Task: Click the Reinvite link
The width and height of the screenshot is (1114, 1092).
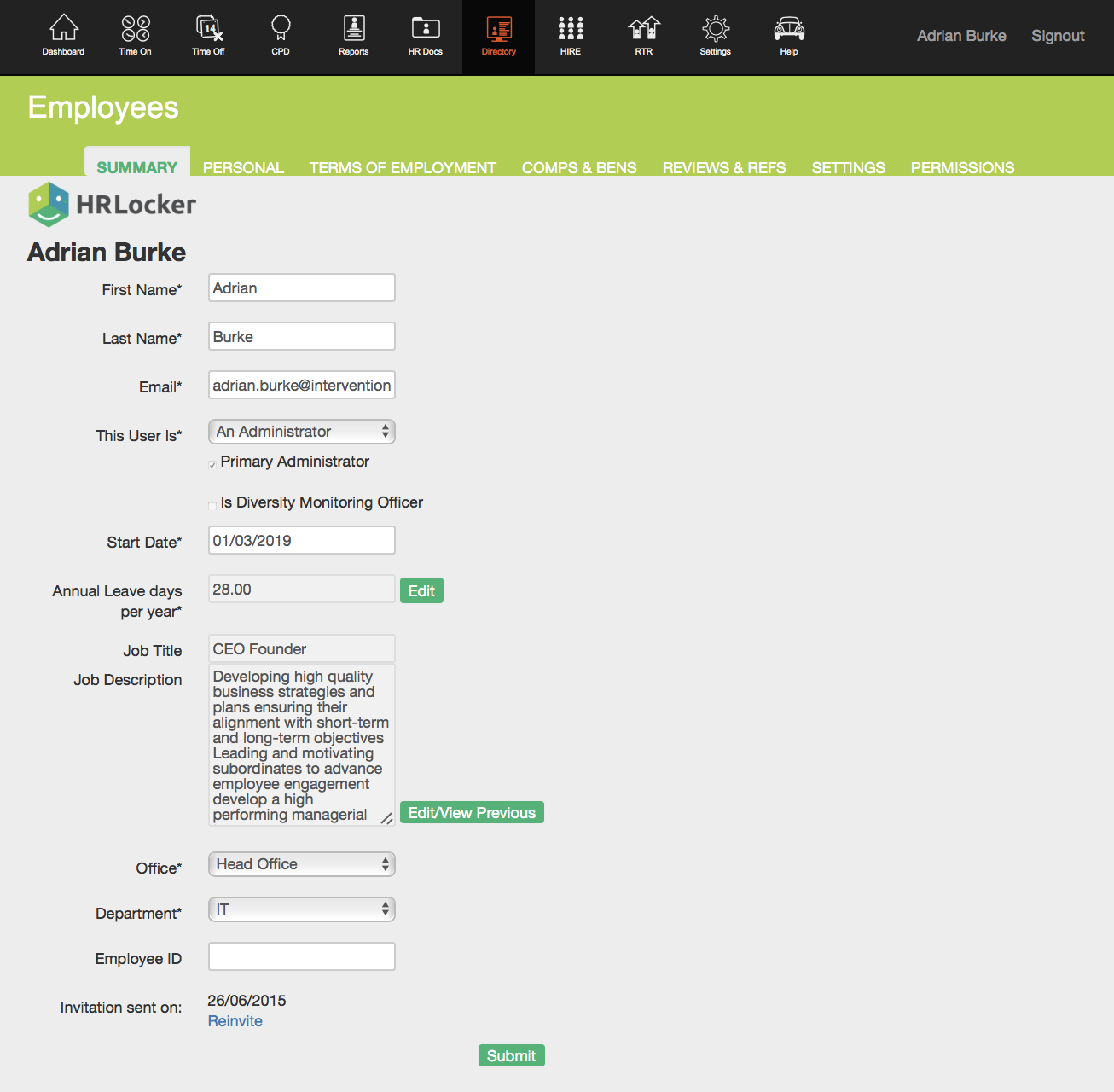Action: pyautogui.click(x=235, y=1021)
